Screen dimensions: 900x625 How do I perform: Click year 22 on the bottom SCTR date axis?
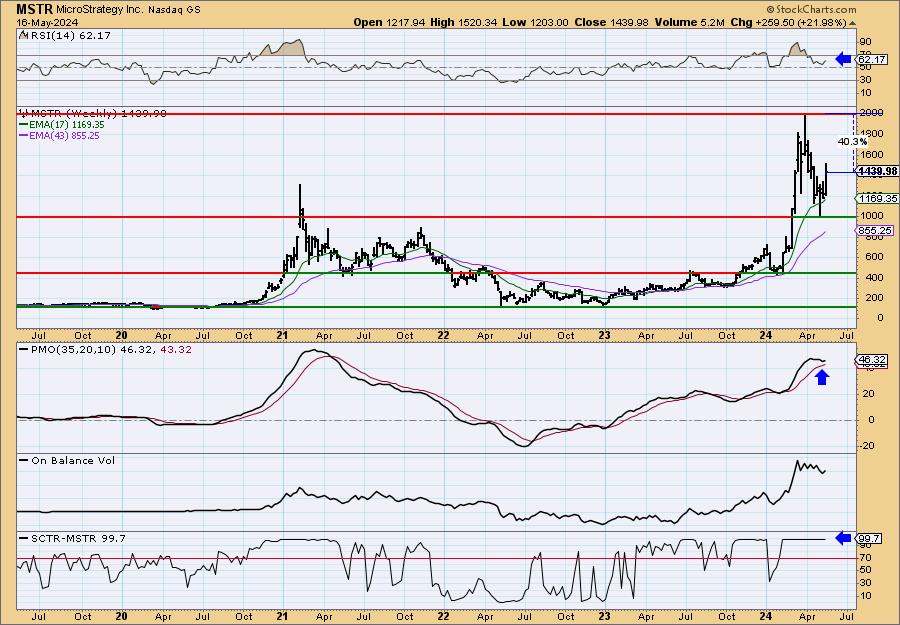click(443, 616)
